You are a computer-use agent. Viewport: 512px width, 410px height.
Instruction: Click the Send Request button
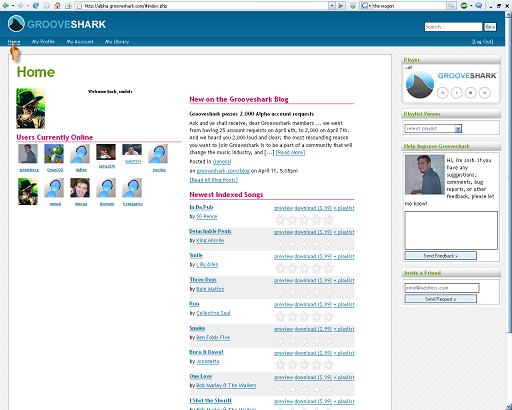(x=440, y=299)
